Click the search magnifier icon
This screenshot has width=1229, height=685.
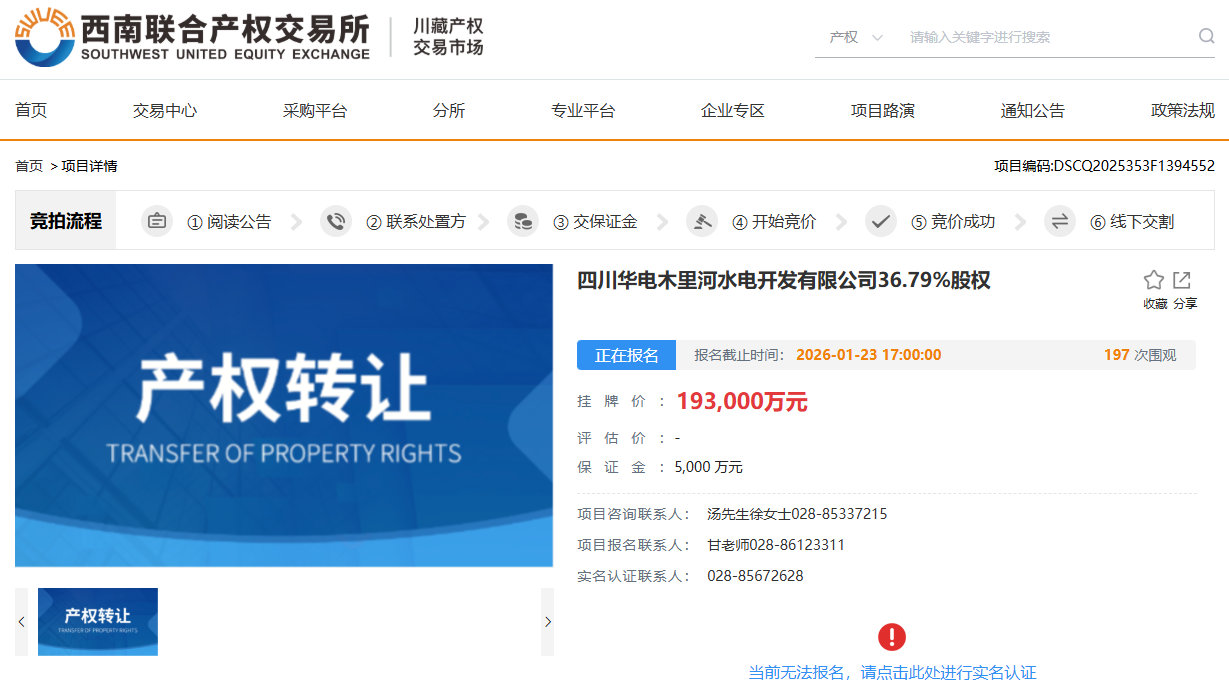coord(1206,37)
